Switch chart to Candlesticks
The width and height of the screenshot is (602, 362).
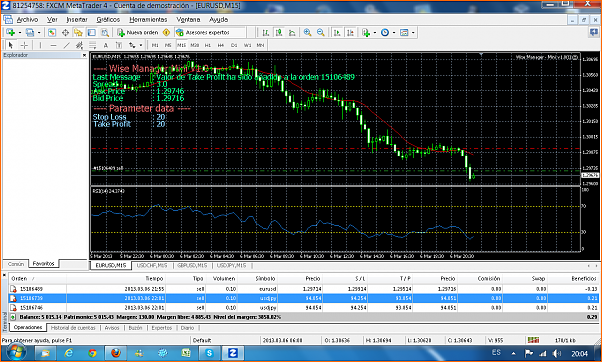(279, 33)
